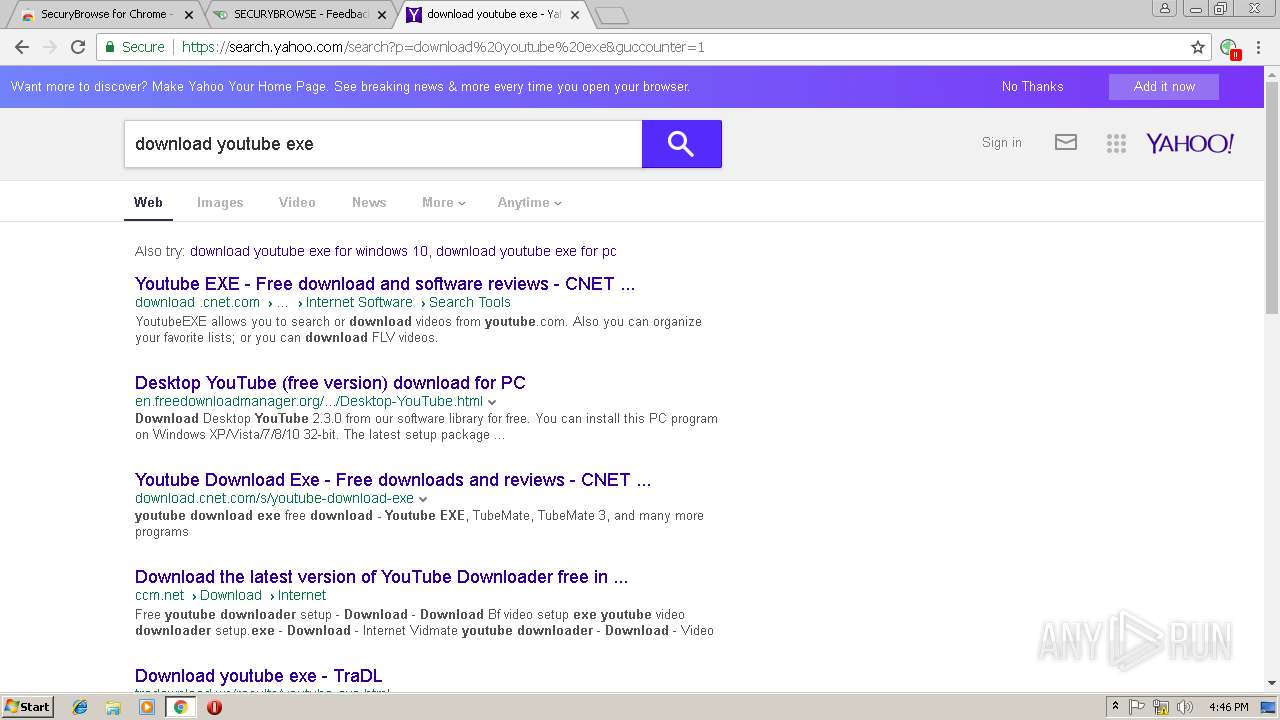Try download youtube exe for windows 10

(x=309, y=251)
